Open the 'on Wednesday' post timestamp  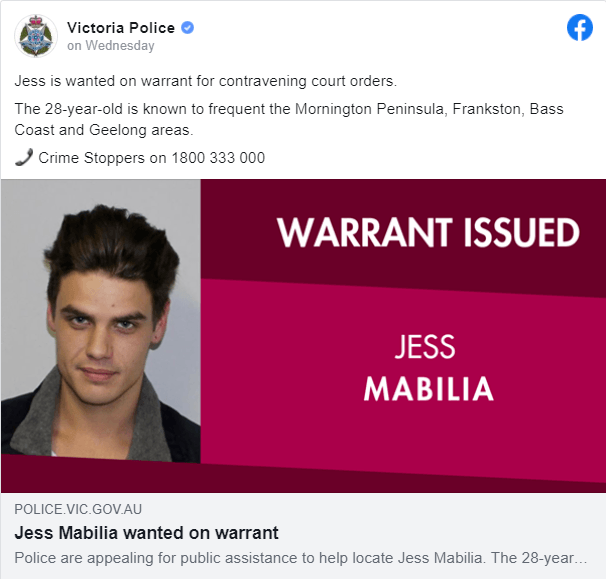(111, 46)
